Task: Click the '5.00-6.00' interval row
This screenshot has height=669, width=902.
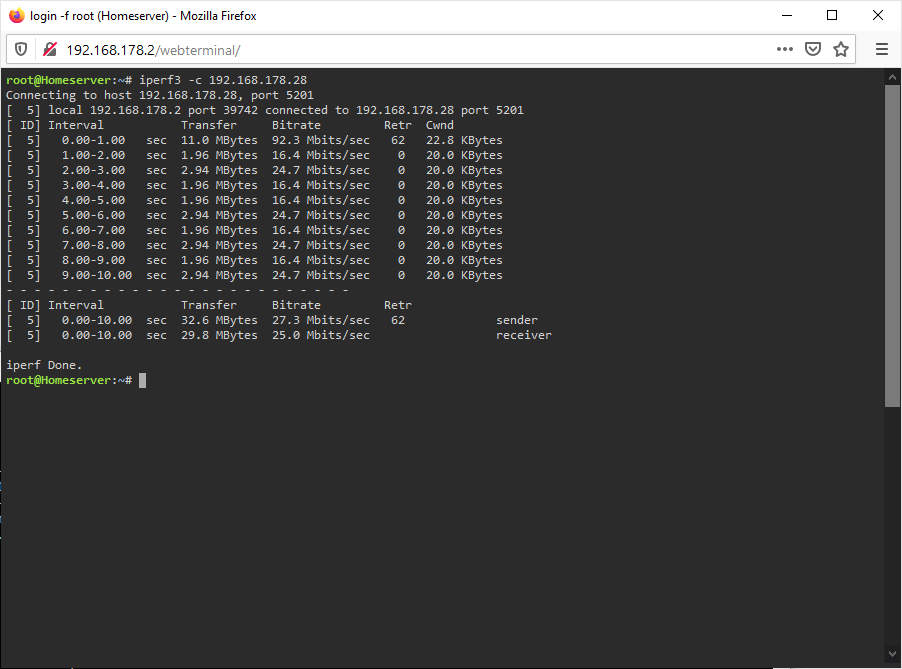Action: click(254, 215)
